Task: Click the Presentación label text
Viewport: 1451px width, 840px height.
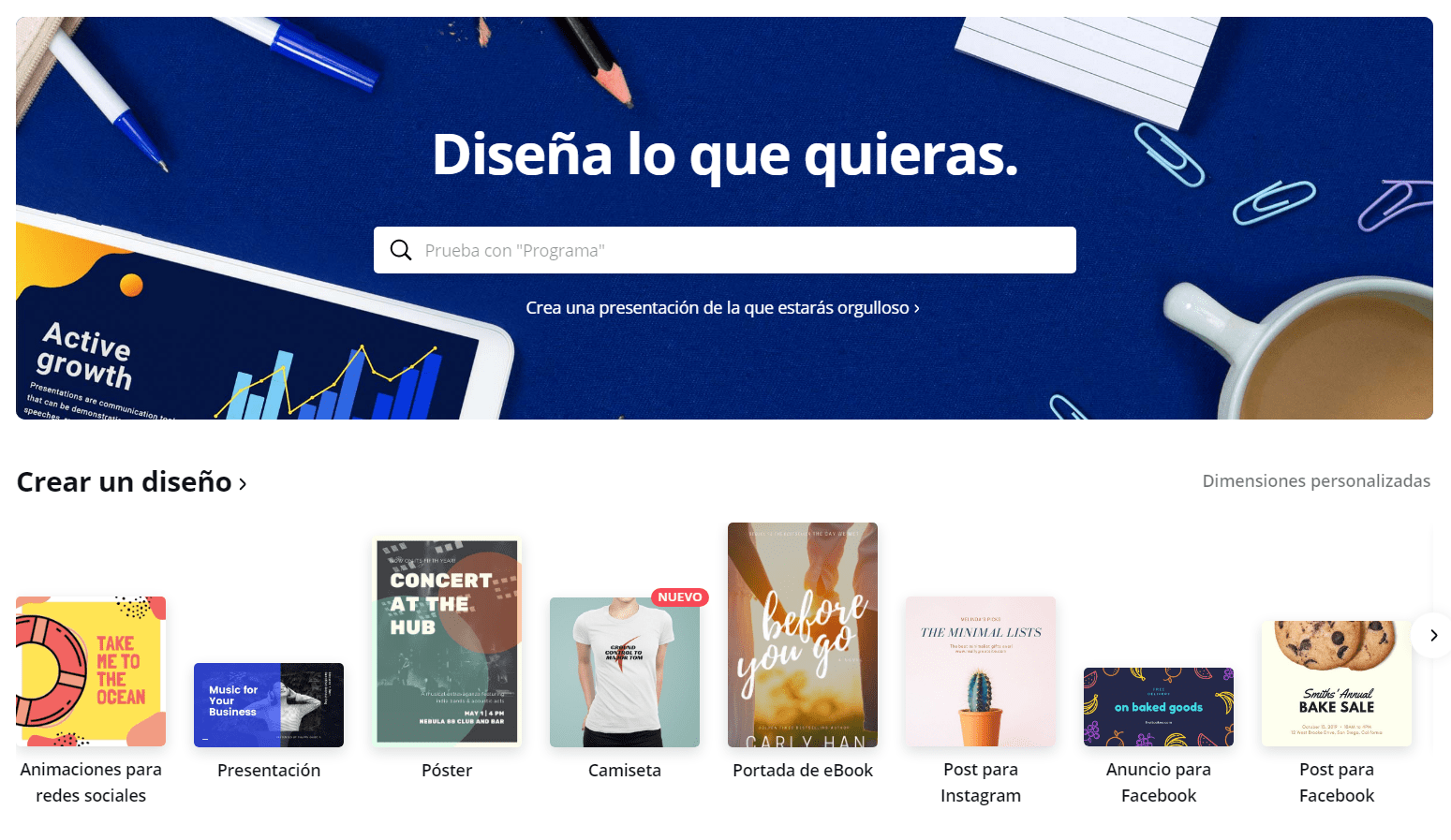Action: point(269,770)
